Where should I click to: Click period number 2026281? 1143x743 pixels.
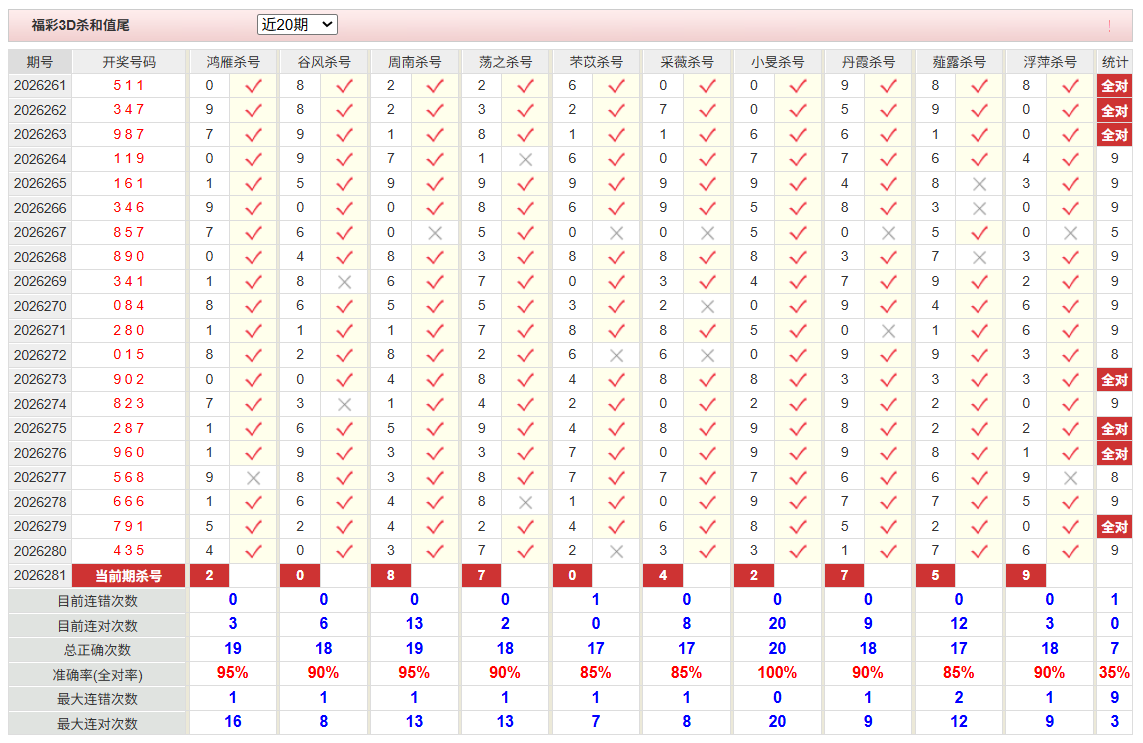[40, 575]
